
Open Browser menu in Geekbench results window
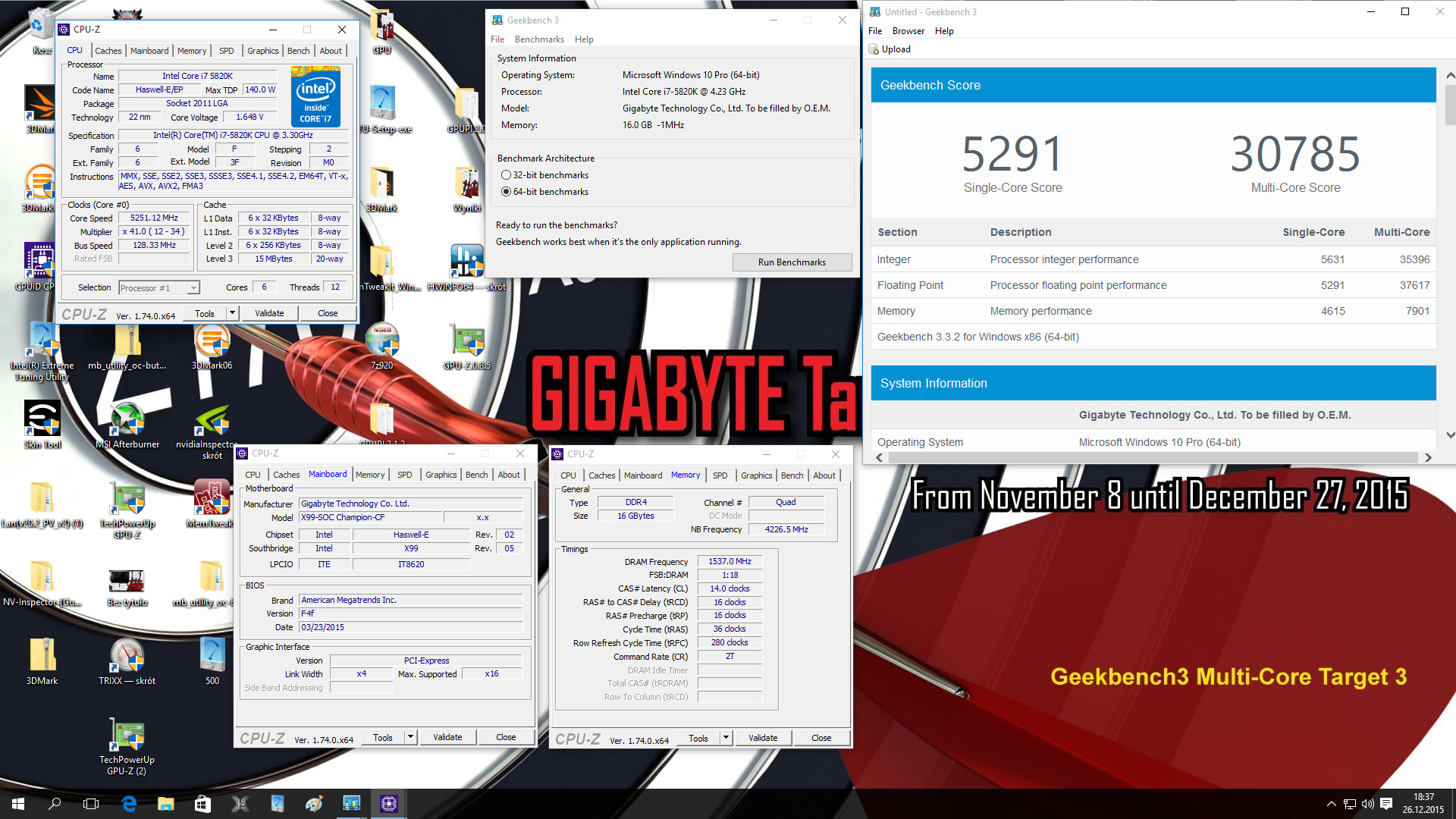908,31
